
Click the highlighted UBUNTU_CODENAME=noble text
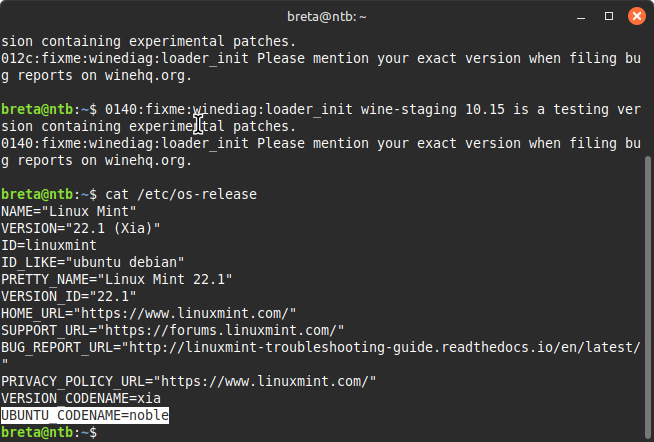point(85,415)
